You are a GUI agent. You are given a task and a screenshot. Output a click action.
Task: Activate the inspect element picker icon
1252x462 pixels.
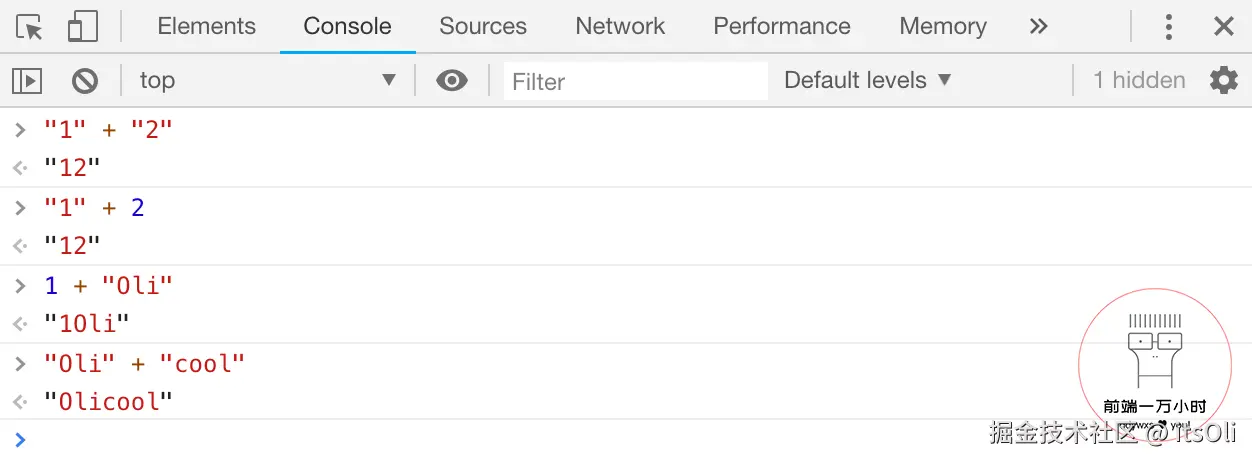click(x=30, y=27)
